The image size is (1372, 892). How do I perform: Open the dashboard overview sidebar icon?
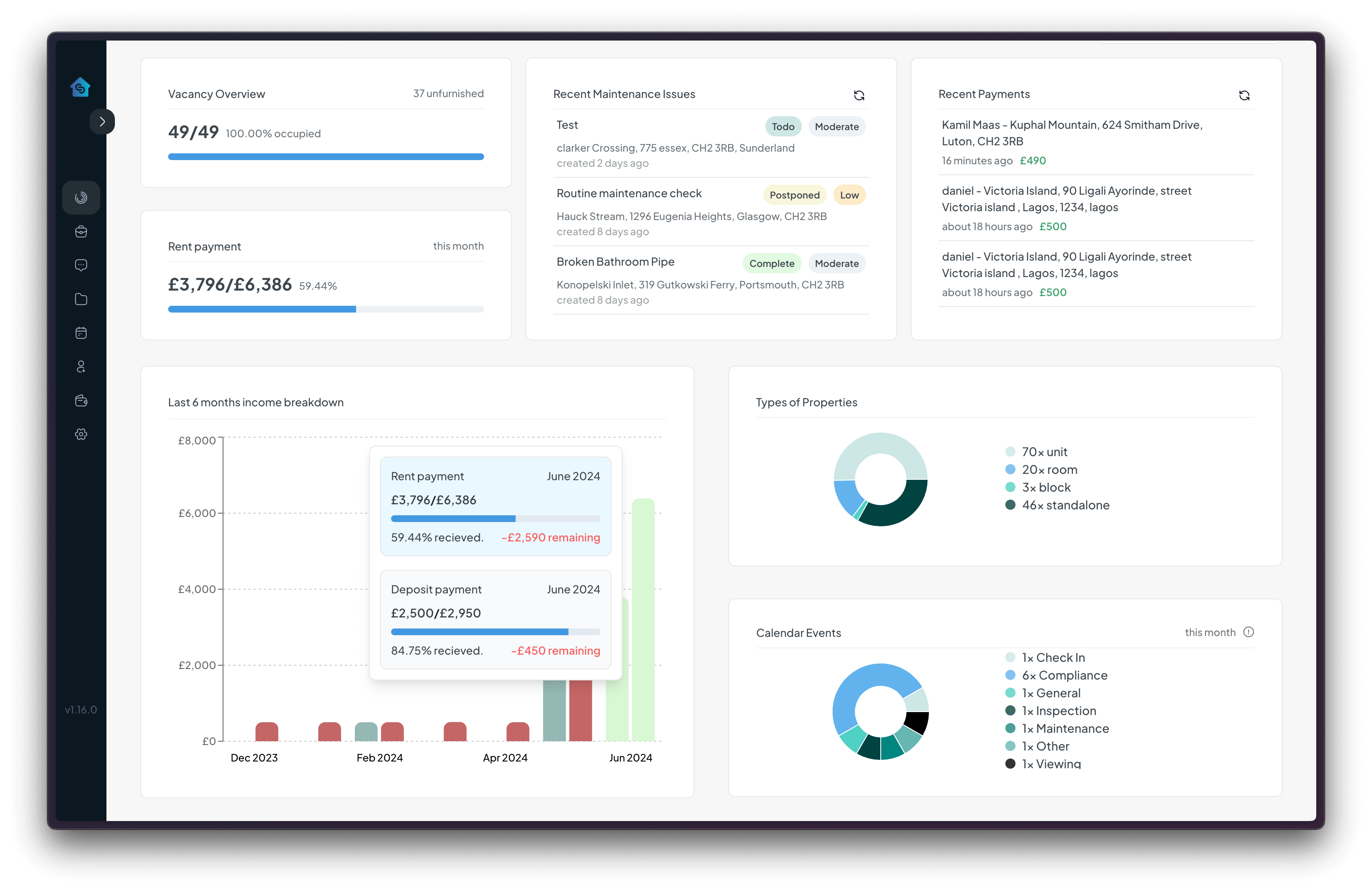[81, 198]
